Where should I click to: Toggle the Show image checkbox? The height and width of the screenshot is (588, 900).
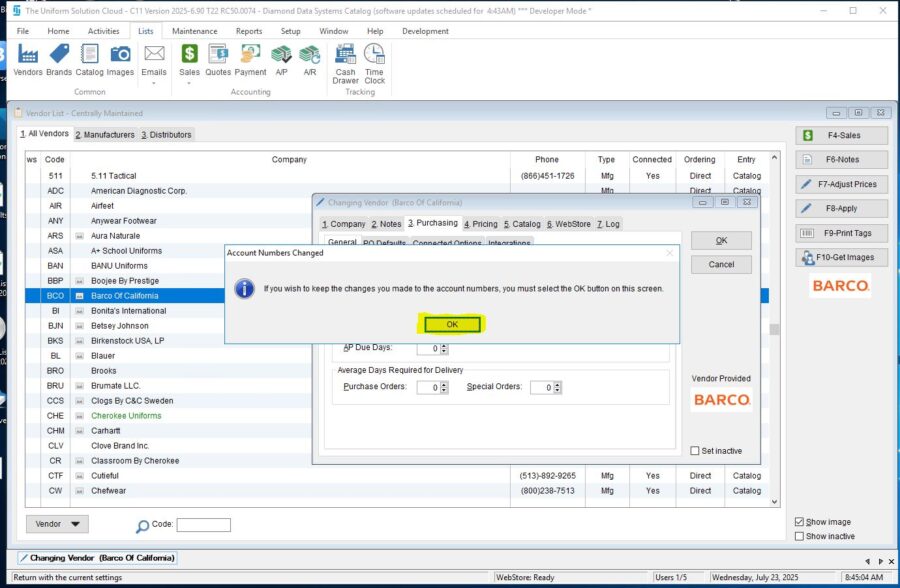(x=799, y=522)
